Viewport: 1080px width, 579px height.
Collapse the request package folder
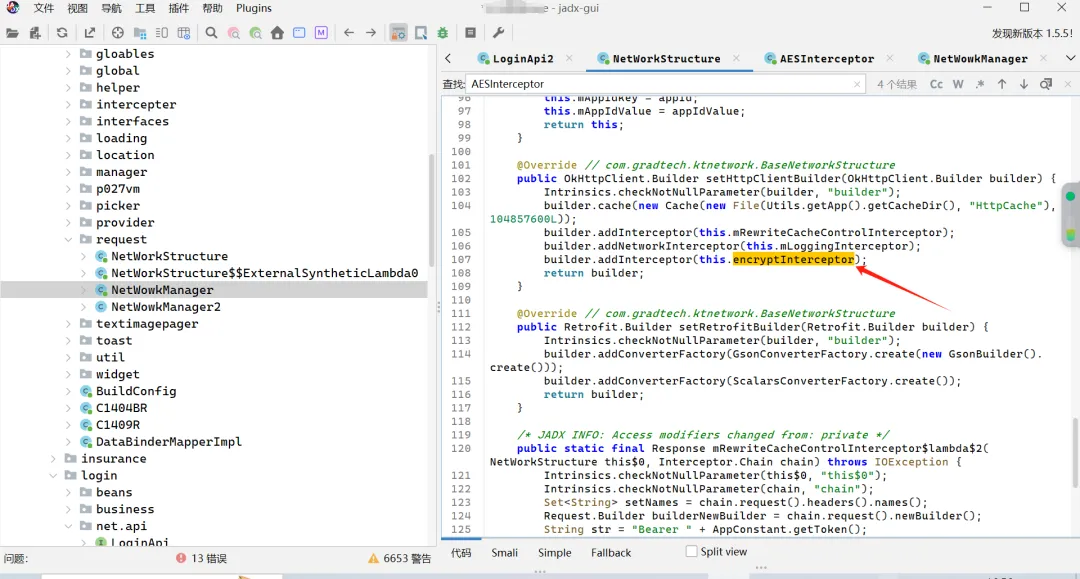tap(68, 240)
